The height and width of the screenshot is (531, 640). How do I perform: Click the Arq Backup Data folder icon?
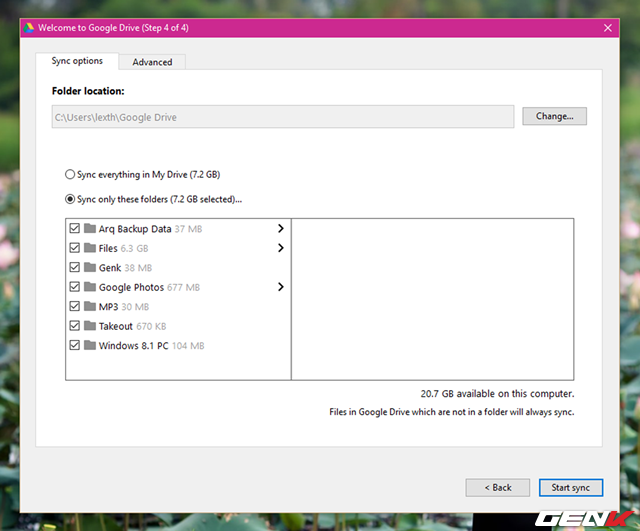[90, 228]
